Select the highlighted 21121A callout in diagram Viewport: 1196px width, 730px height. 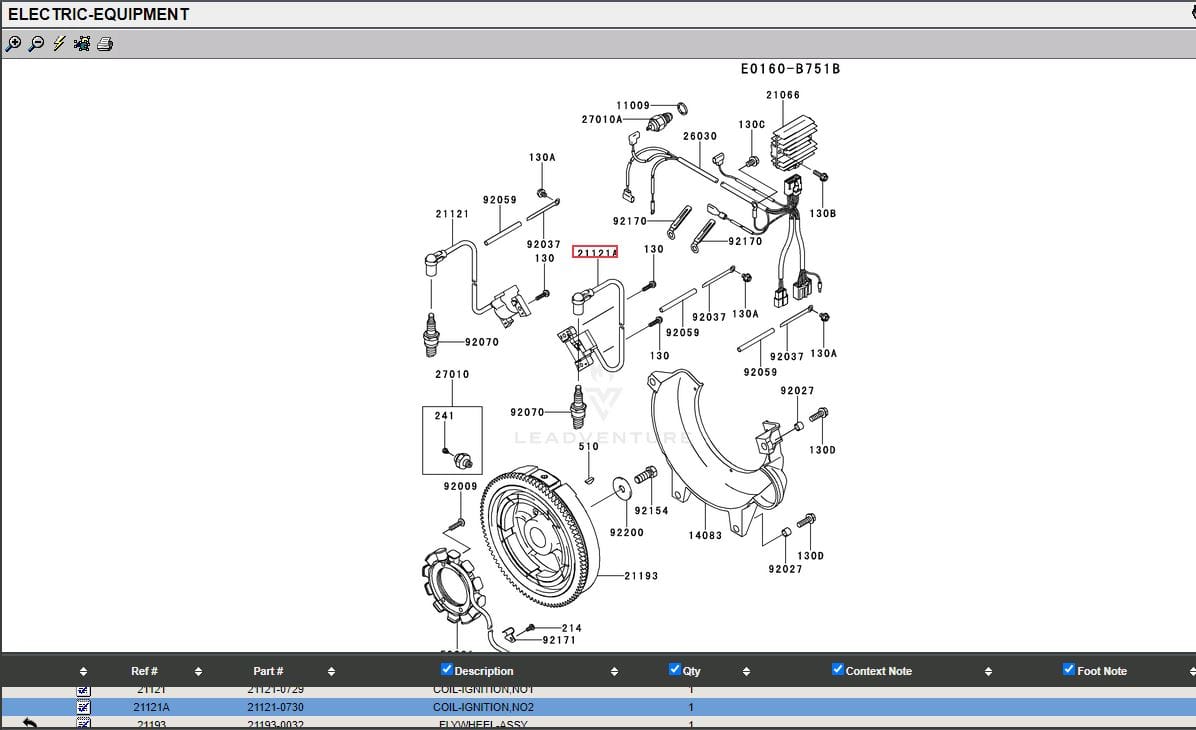pos(595,252)
